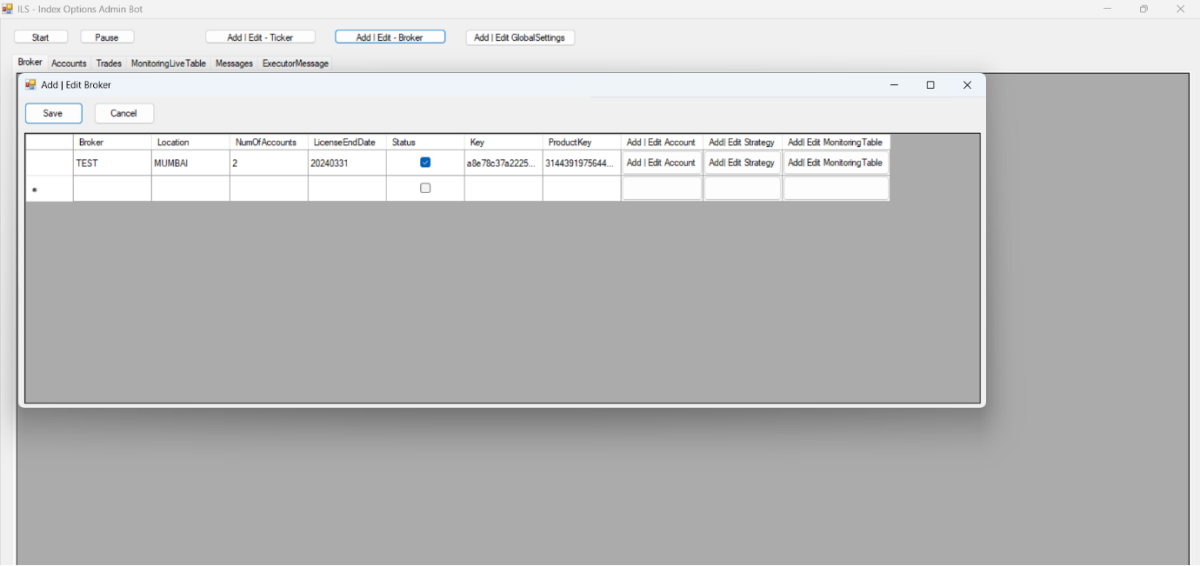This screenshot has width=1200, height=566.
Task: Click the Add | Edit Account column header
Action: pos(661,142)
